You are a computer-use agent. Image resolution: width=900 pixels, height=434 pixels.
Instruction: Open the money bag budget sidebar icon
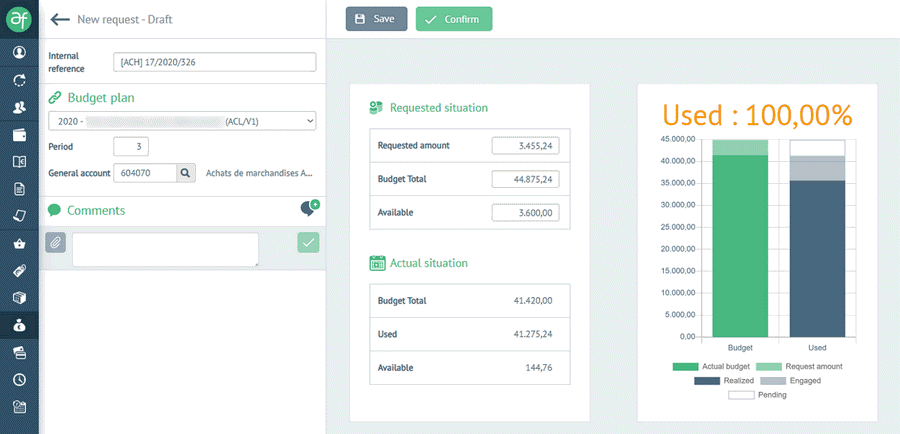[19, 325]
